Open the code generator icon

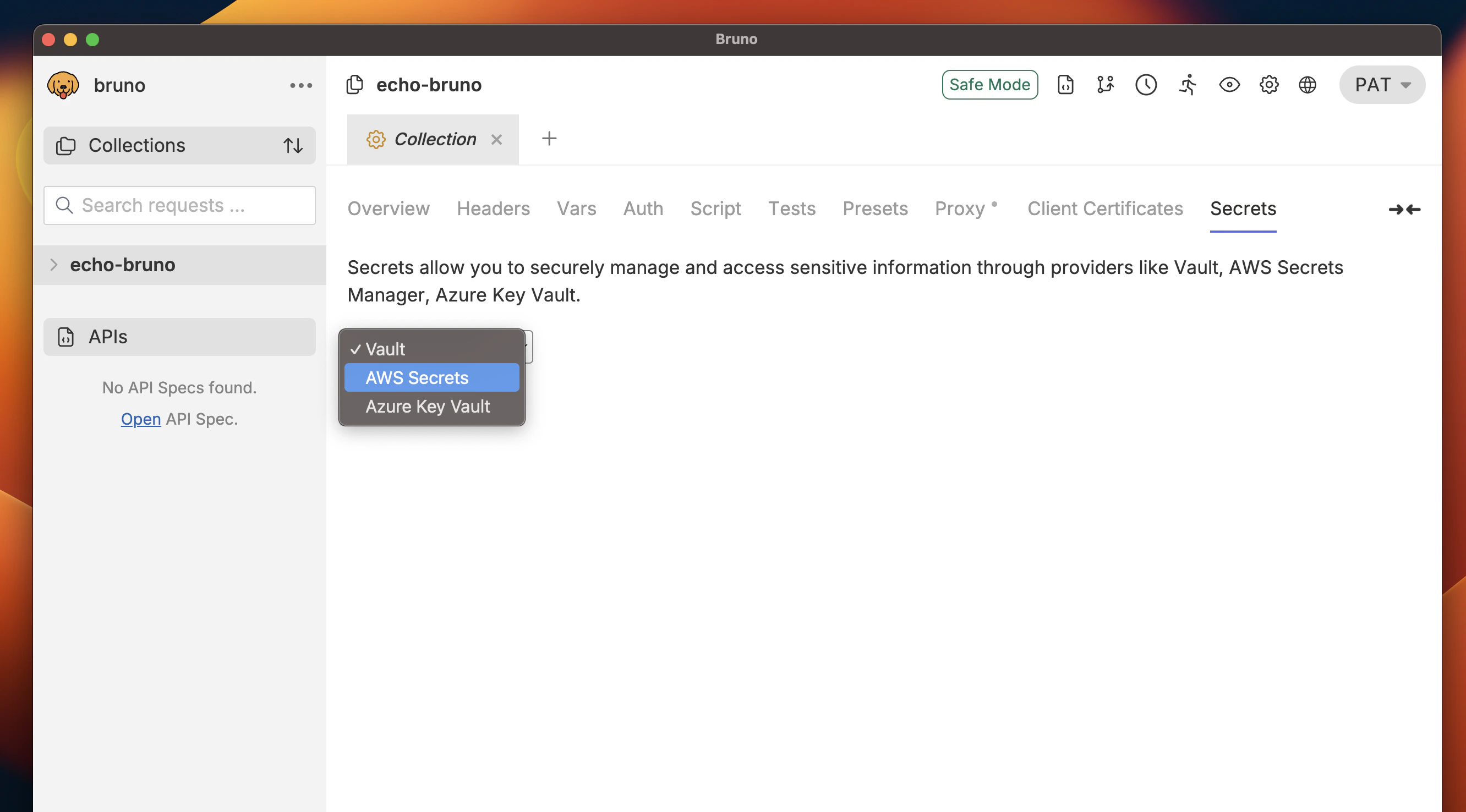[1065, 85]
